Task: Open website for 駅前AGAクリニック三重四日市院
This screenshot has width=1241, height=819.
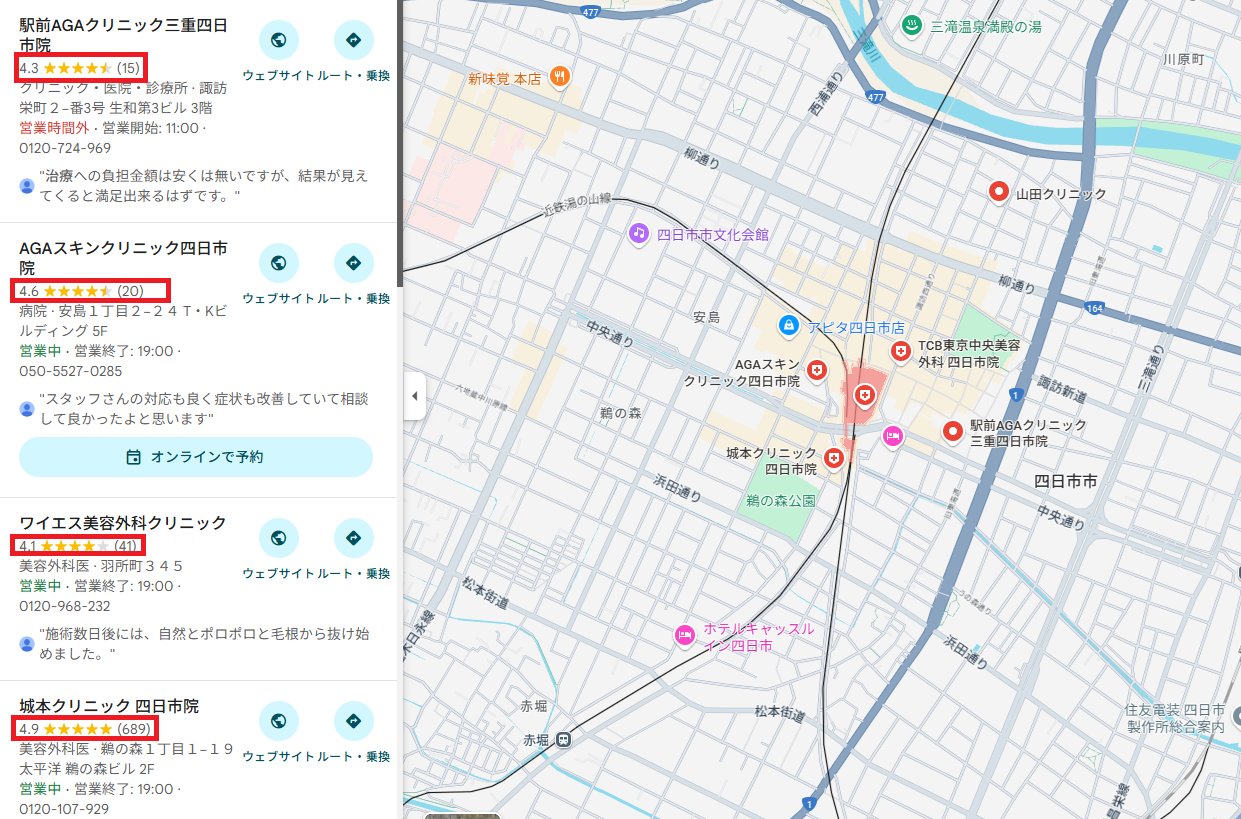Action: [279, 41]
